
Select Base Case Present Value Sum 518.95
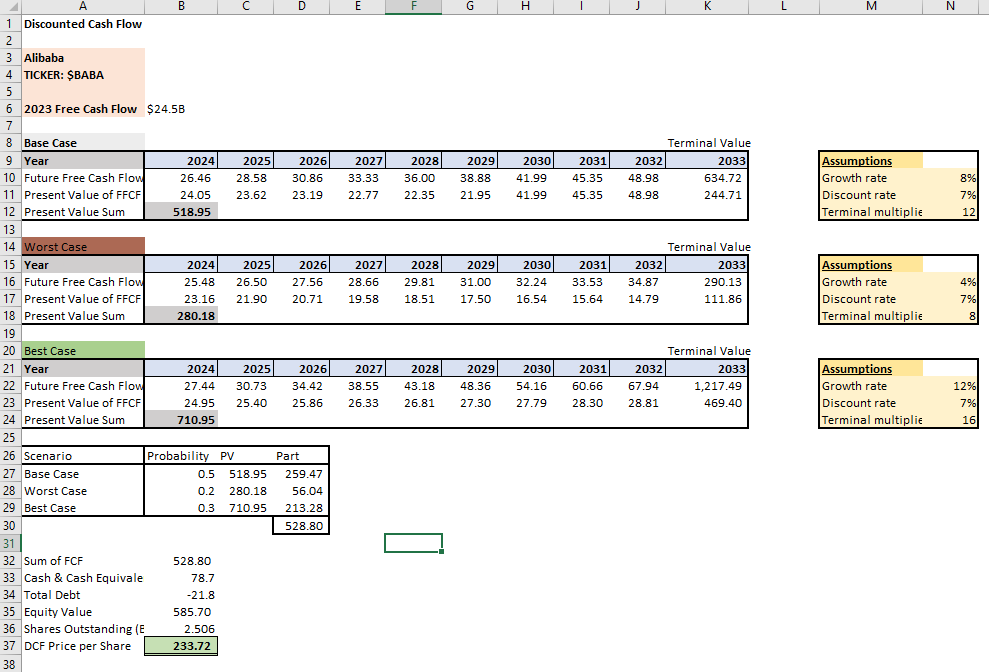(x=182, y=212)
